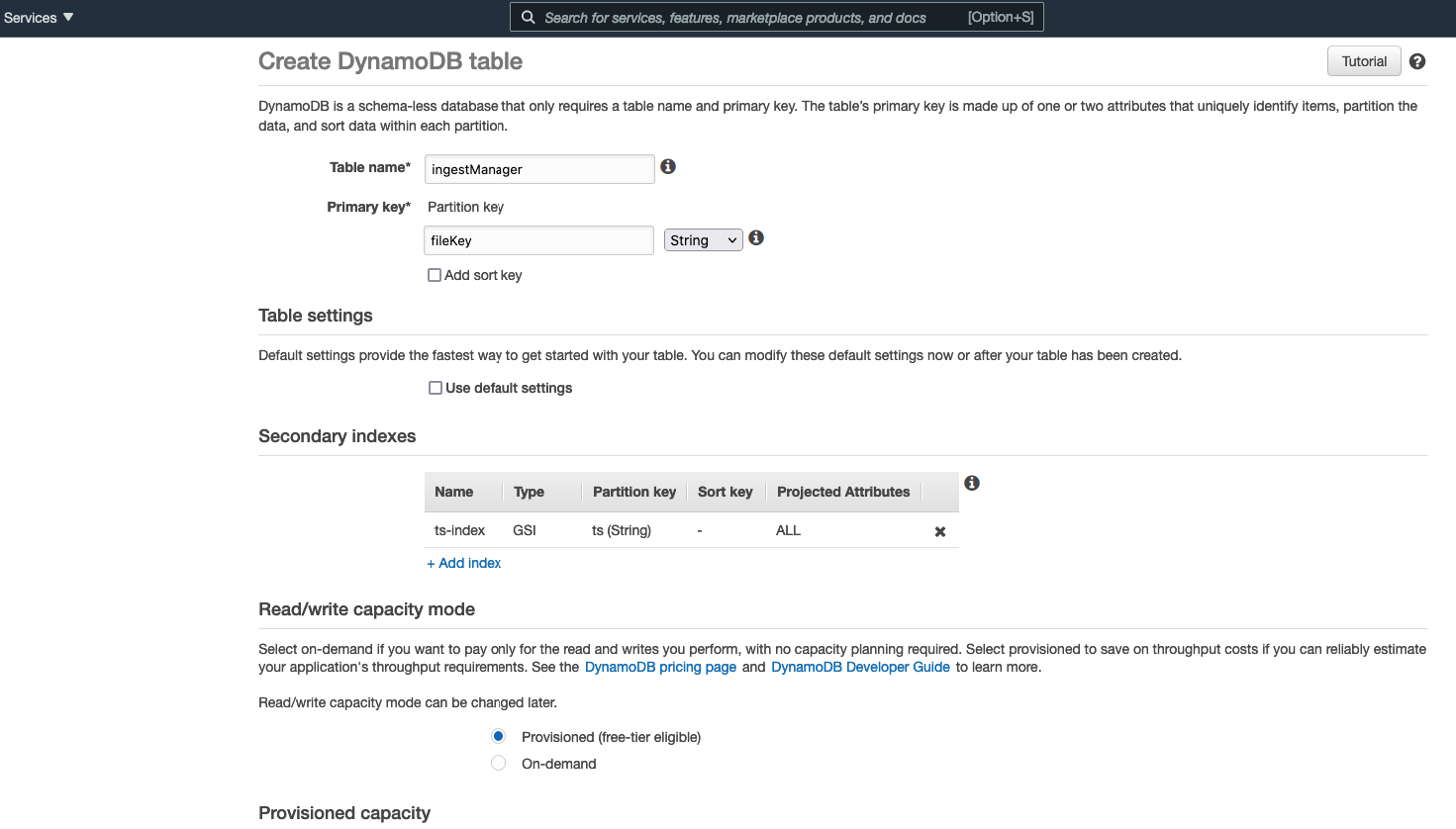Click + Add index link

[x=464, y=563]
